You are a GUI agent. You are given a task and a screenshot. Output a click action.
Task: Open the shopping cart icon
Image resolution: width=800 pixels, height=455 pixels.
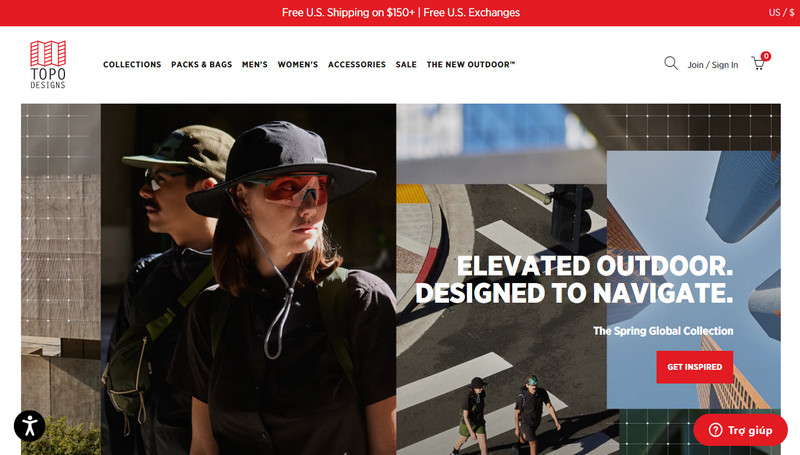[x=758, y=64]
